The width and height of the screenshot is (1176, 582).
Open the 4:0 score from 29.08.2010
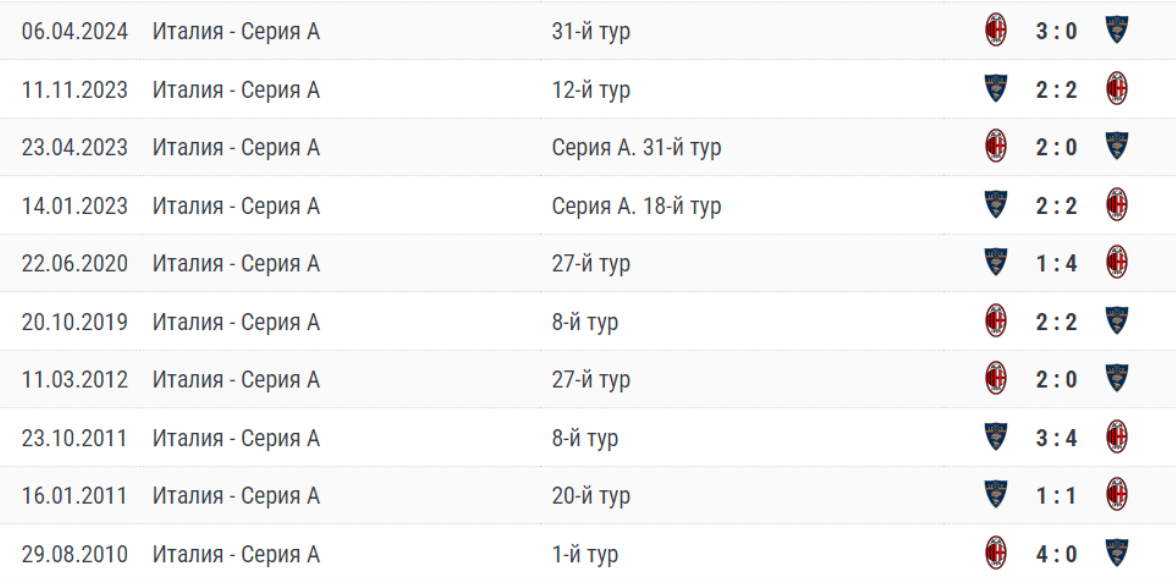pyautogui.click(x=1056, y=553)
